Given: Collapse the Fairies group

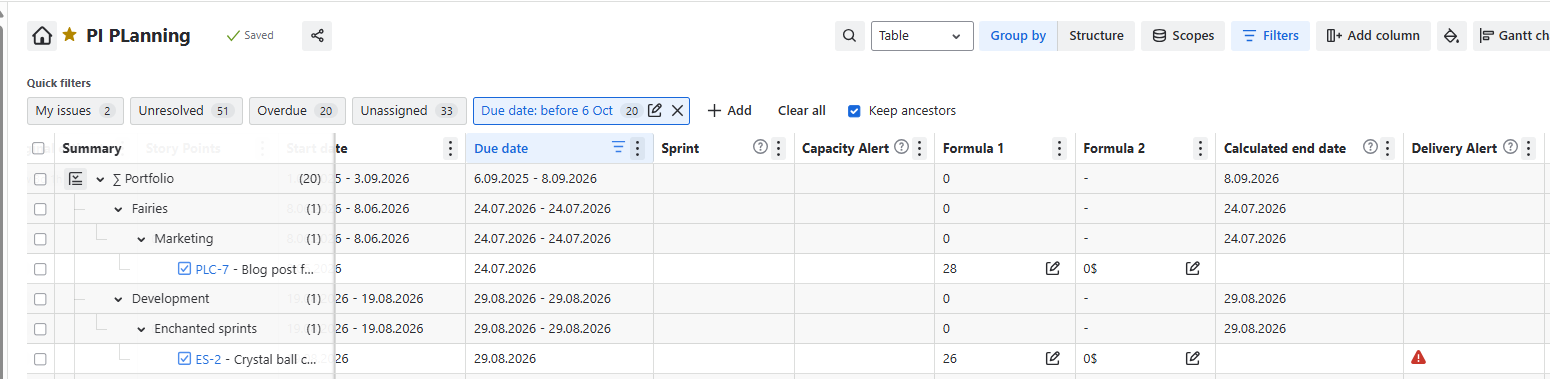Looking at the screenshot, I should coord(119,209).
